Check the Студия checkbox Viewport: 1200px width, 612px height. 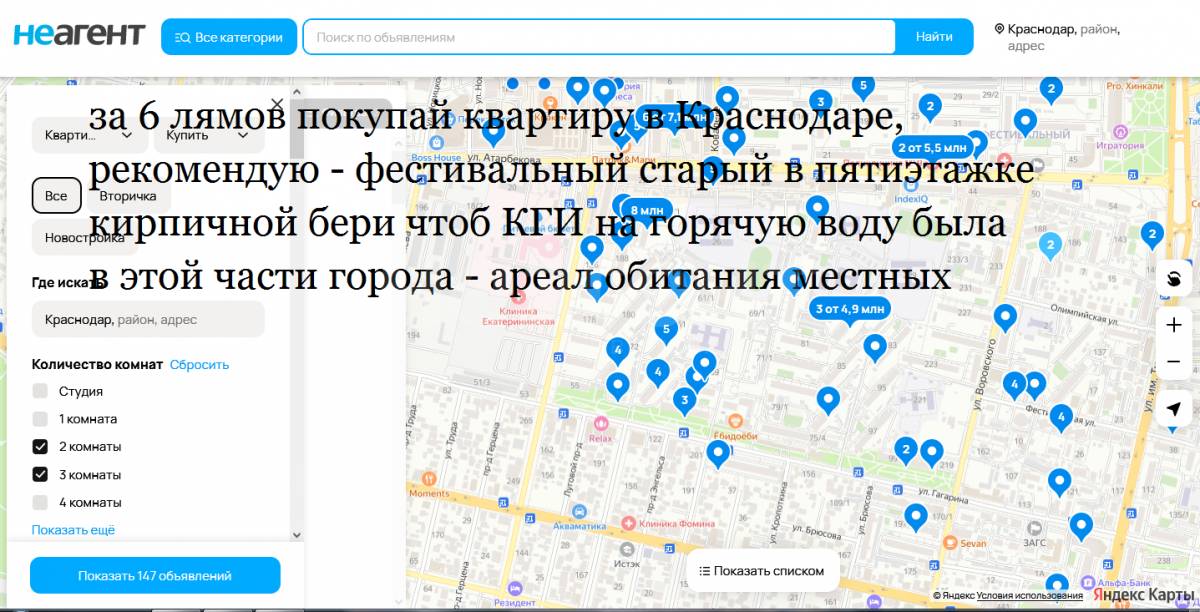tap(40, 391)
